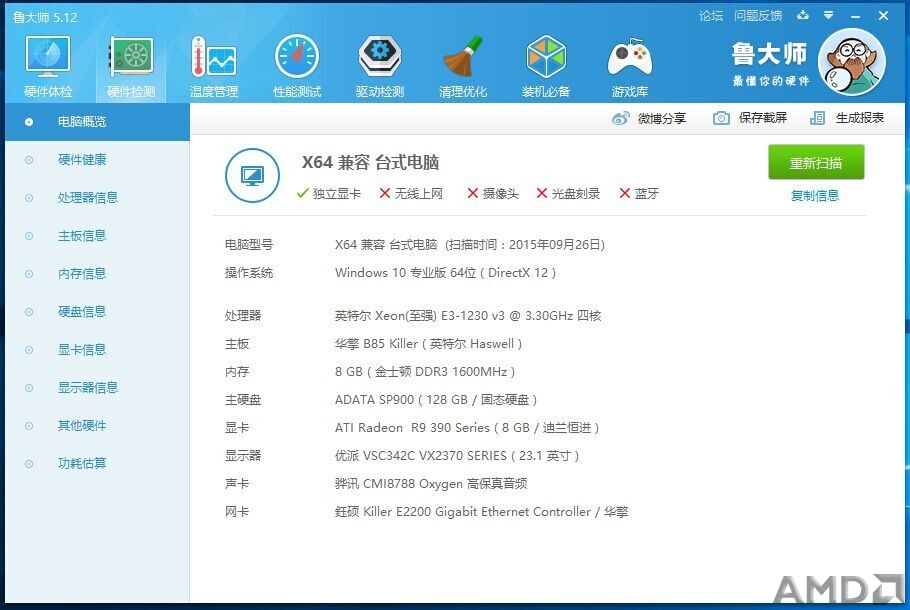Click 8 GB 金士顿 DDR3 memory value
This screenshot has height=610, width=910.
425,372
